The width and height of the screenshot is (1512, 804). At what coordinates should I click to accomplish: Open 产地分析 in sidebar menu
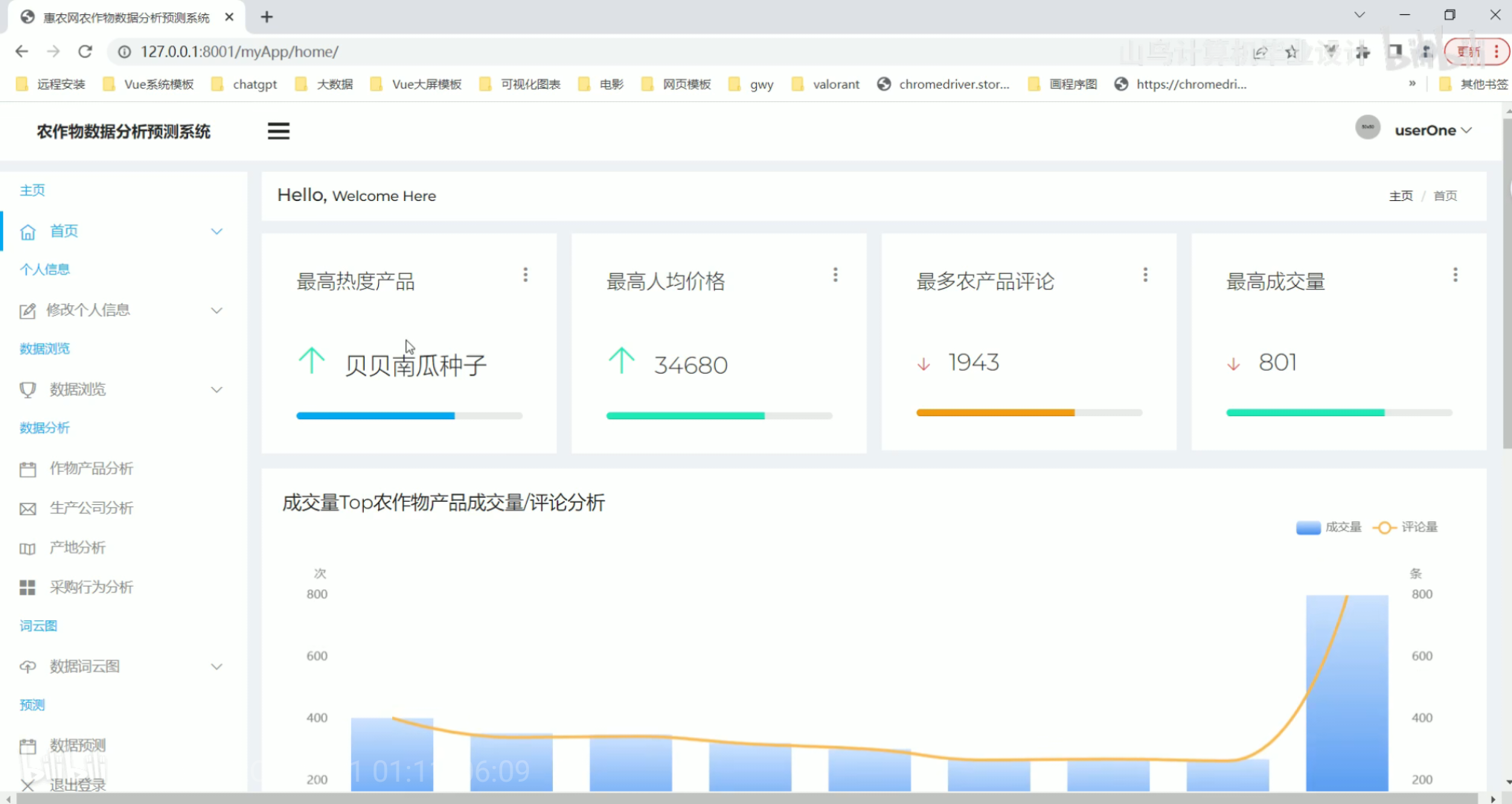tap(77, 548)
